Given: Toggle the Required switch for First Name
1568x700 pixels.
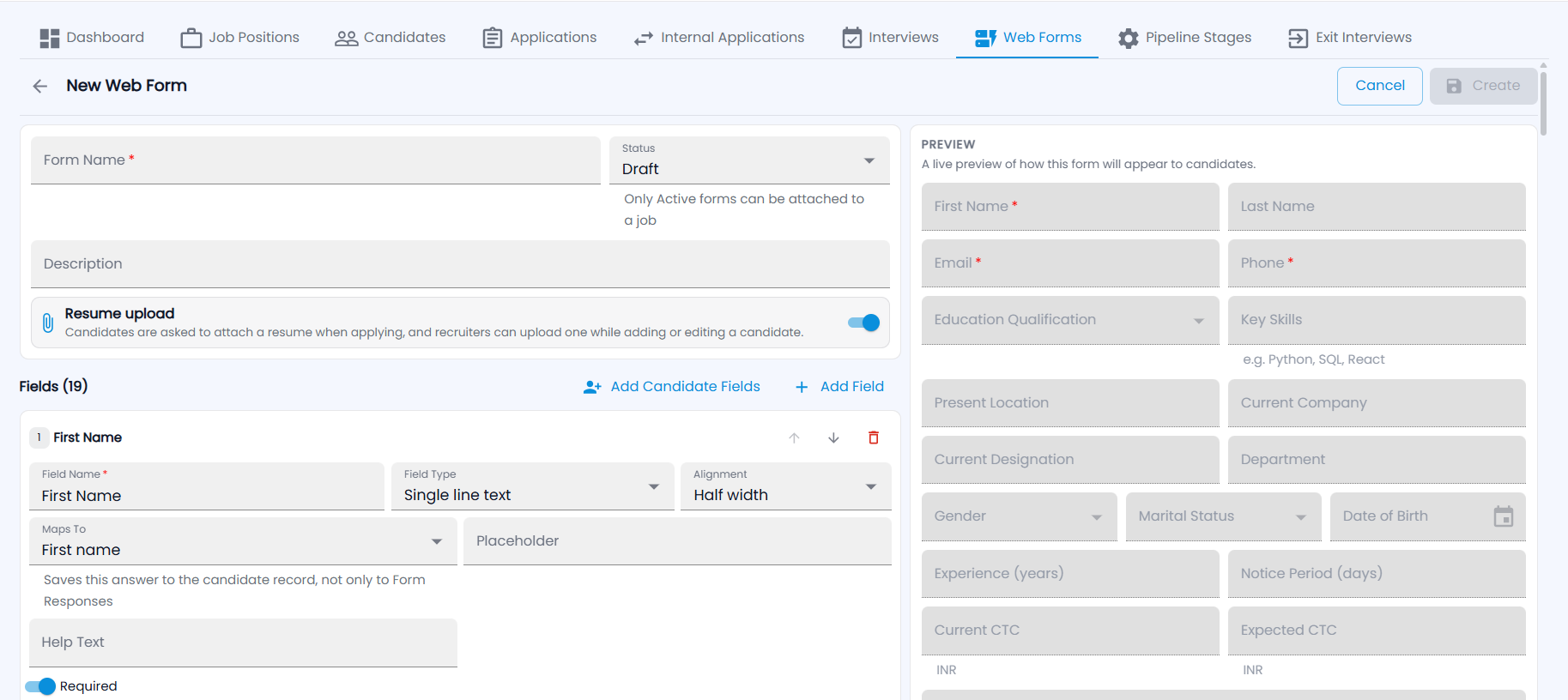Looking at the screenshot, I should [x=40, y=686].
